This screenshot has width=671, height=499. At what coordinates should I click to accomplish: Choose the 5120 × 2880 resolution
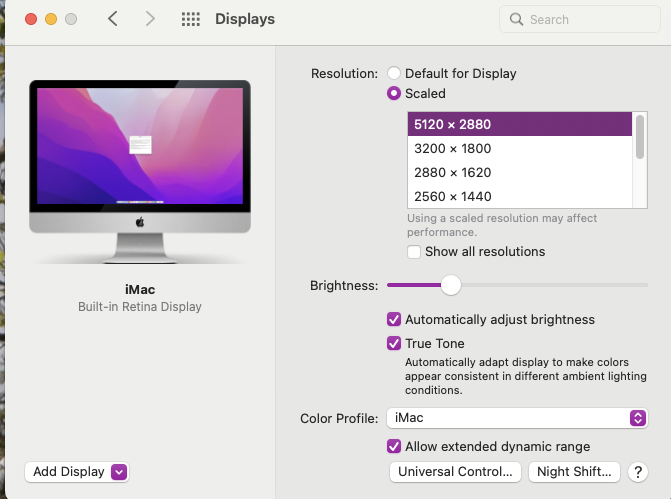point(520,124)
